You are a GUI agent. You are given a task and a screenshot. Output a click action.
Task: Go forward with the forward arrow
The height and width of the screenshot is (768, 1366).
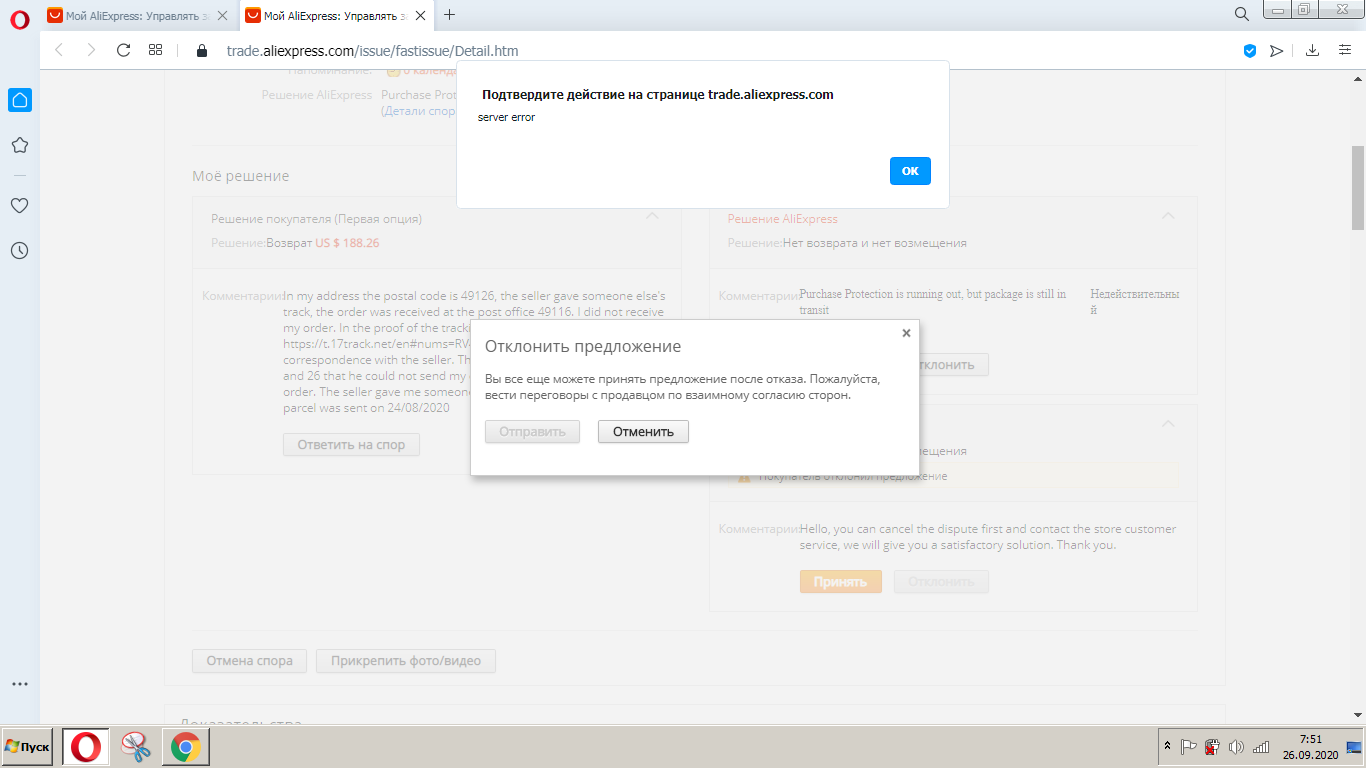coord(91,50)
